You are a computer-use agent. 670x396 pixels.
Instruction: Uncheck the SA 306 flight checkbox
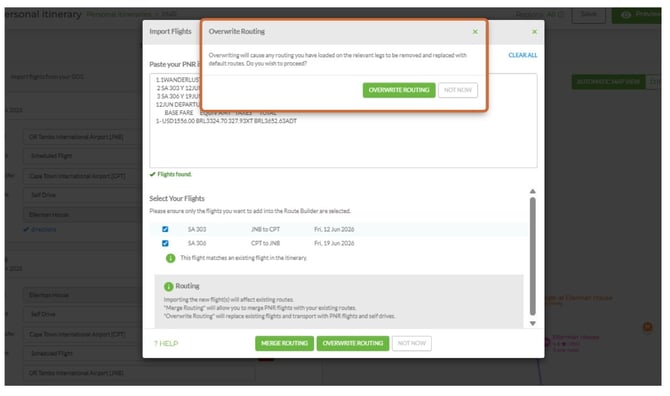(x=165, y=243)
